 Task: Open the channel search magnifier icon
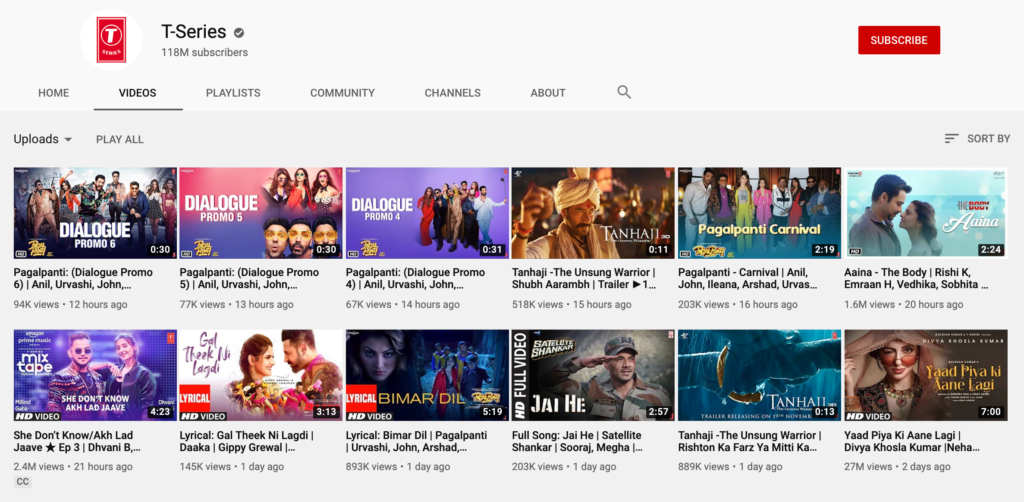(624, 92)
